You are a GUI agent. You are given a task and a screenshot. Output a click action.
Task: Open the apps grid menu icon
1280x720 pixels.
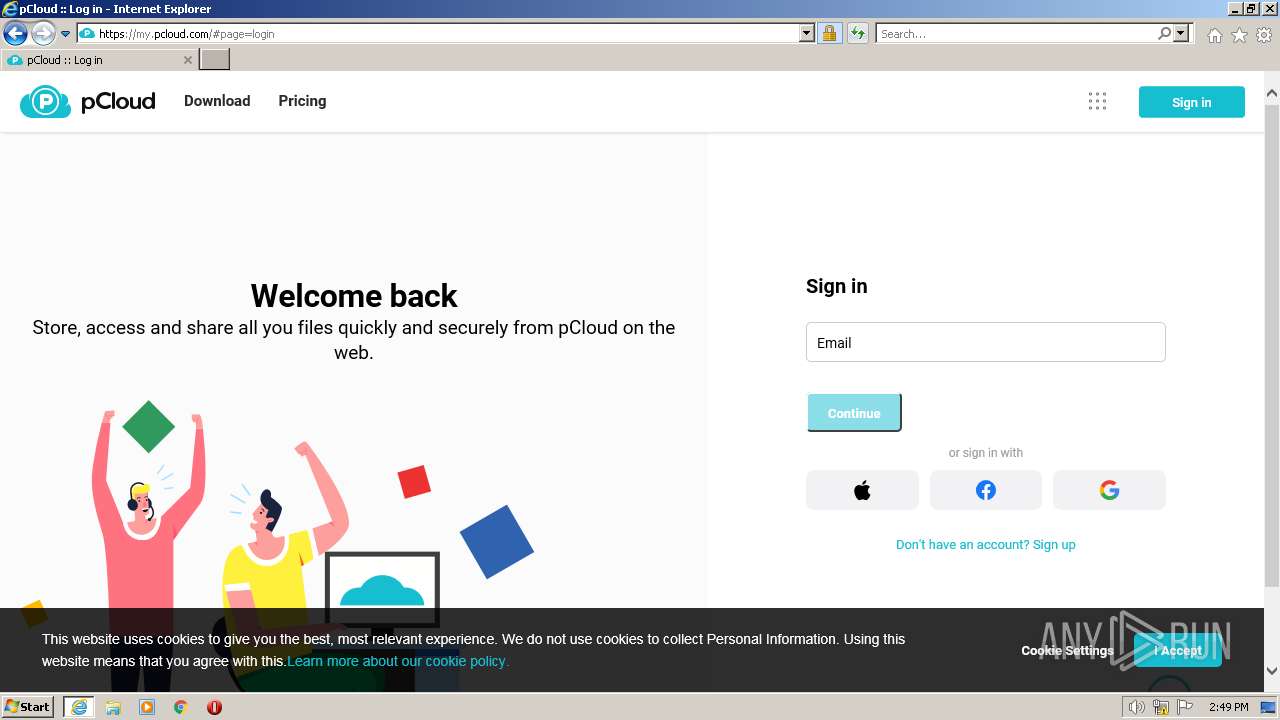[x=1097, y=101]
